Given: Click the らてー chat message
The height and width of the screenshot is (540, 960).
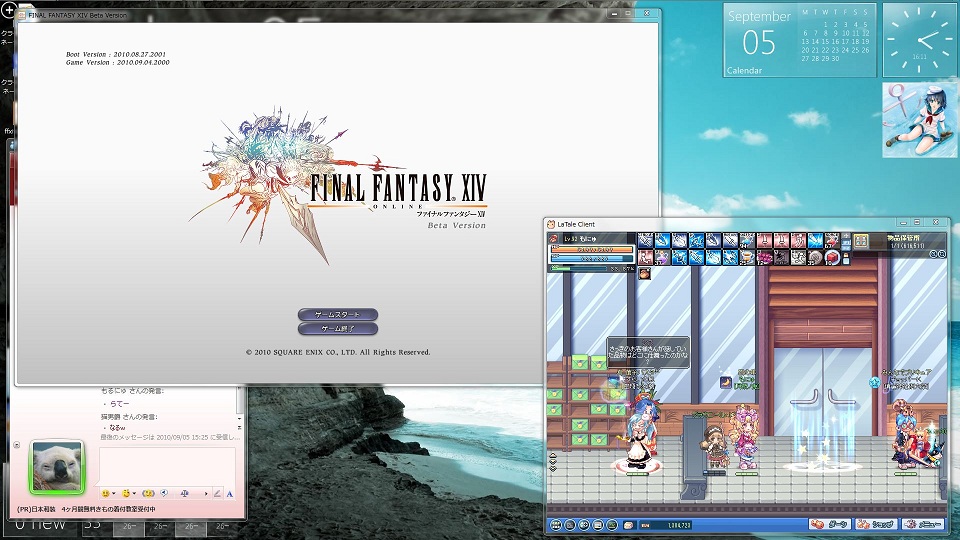Looking at the screenshot, I should 119,403.
